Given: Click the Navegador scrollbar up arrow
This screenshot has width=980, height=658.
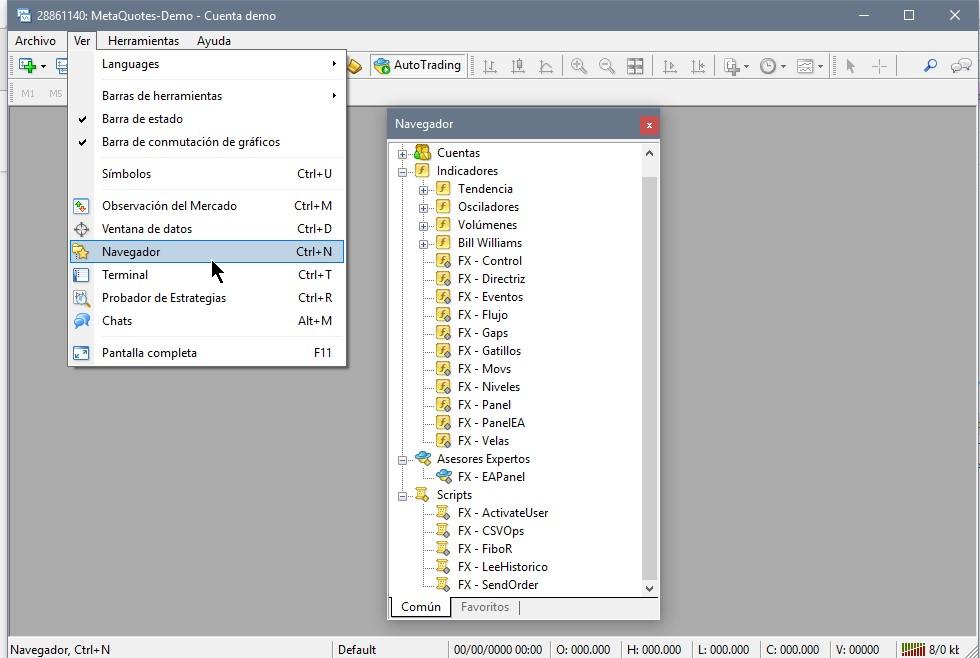Looking at the screenshot, I should coord(649,153).
